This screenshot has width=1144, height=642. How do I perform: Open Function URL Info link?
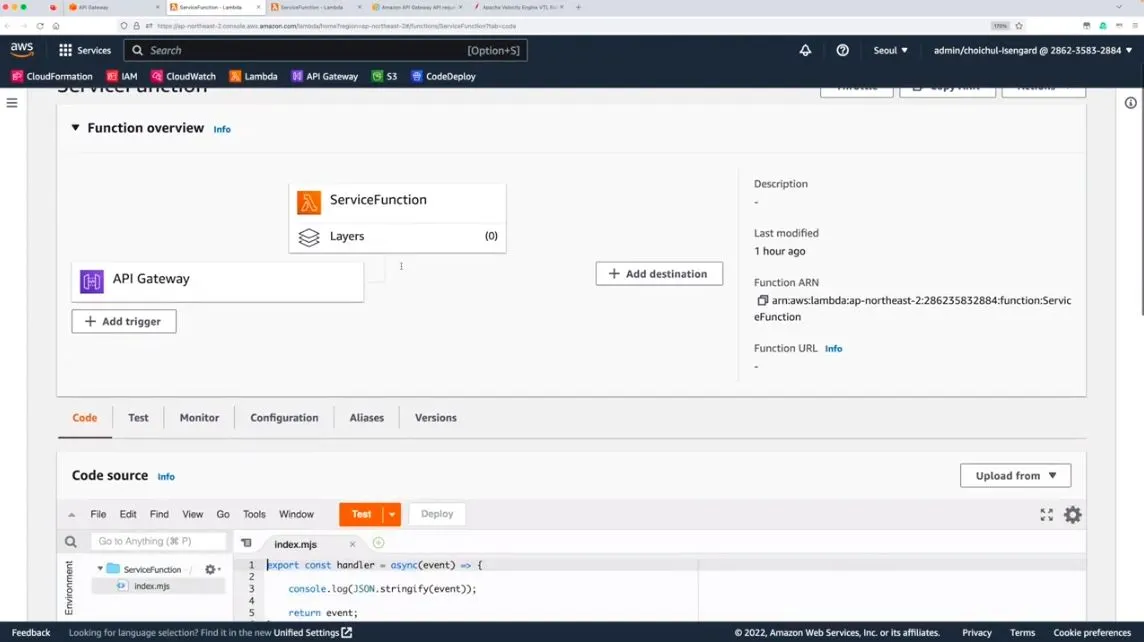tap(833, 349)
